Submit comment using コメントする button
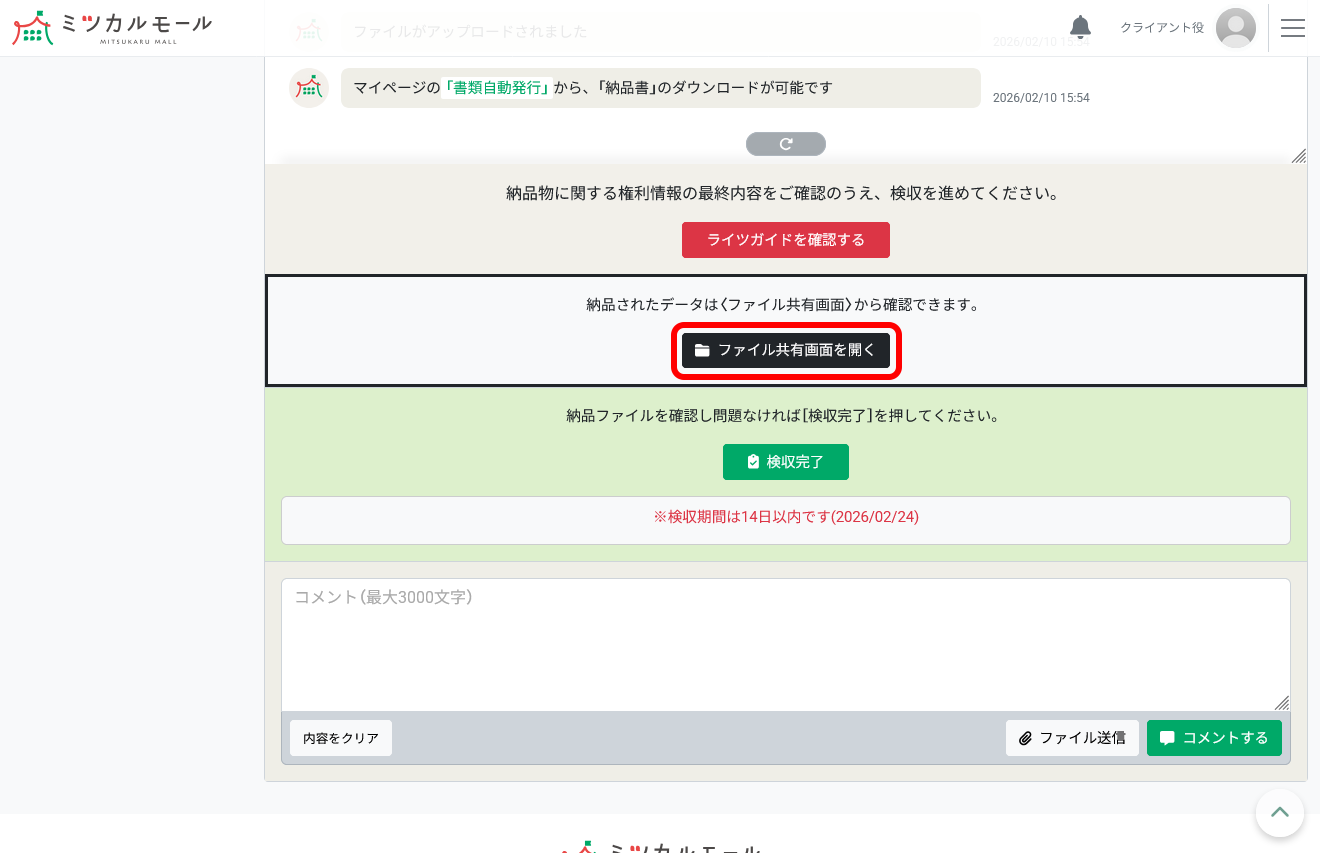The width and height of the screenshot is (1320, 853). coord(1214,738)
